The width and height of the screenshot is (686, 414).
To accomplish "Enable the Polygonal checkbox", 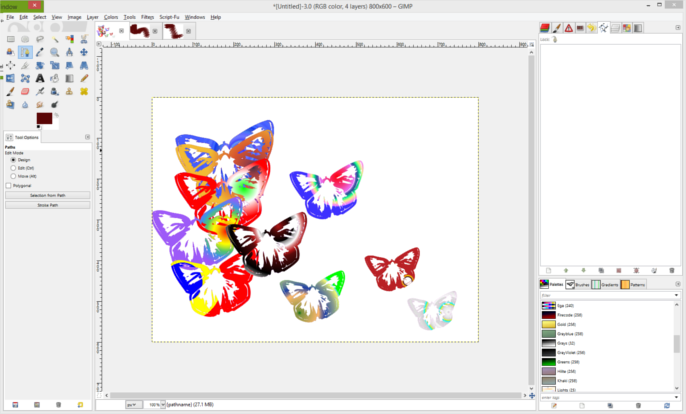I will pos(8,186).
